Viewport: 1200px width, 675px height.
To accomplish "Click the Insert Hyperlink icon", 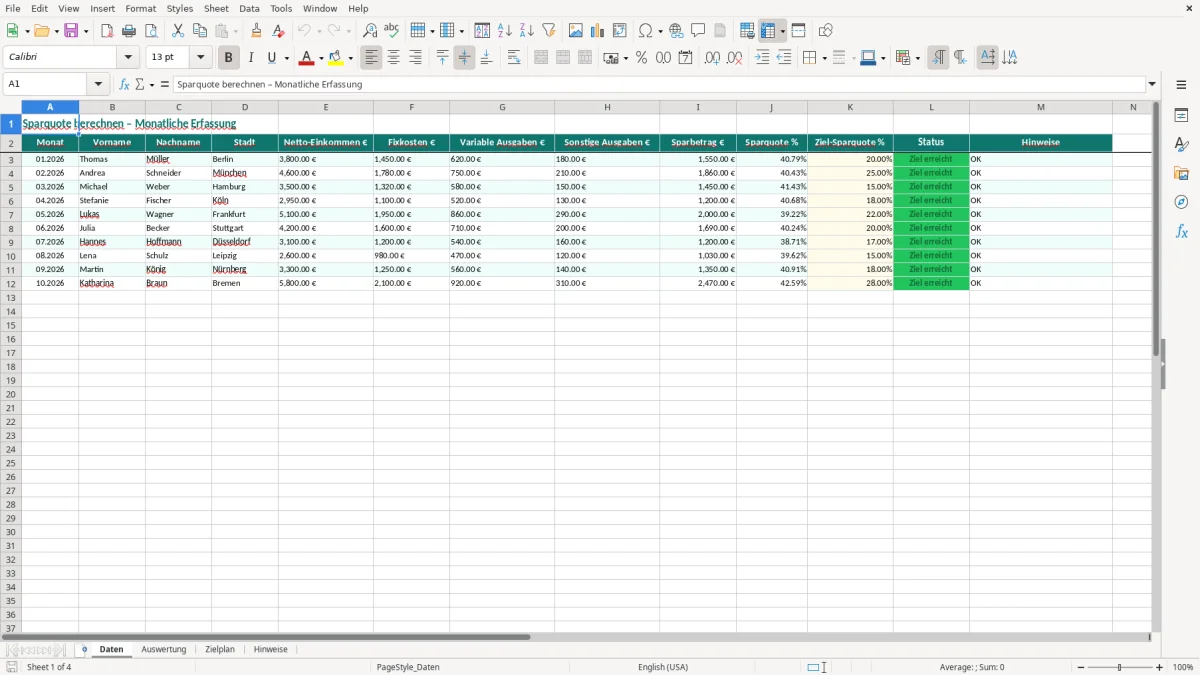I will point(676,31).
